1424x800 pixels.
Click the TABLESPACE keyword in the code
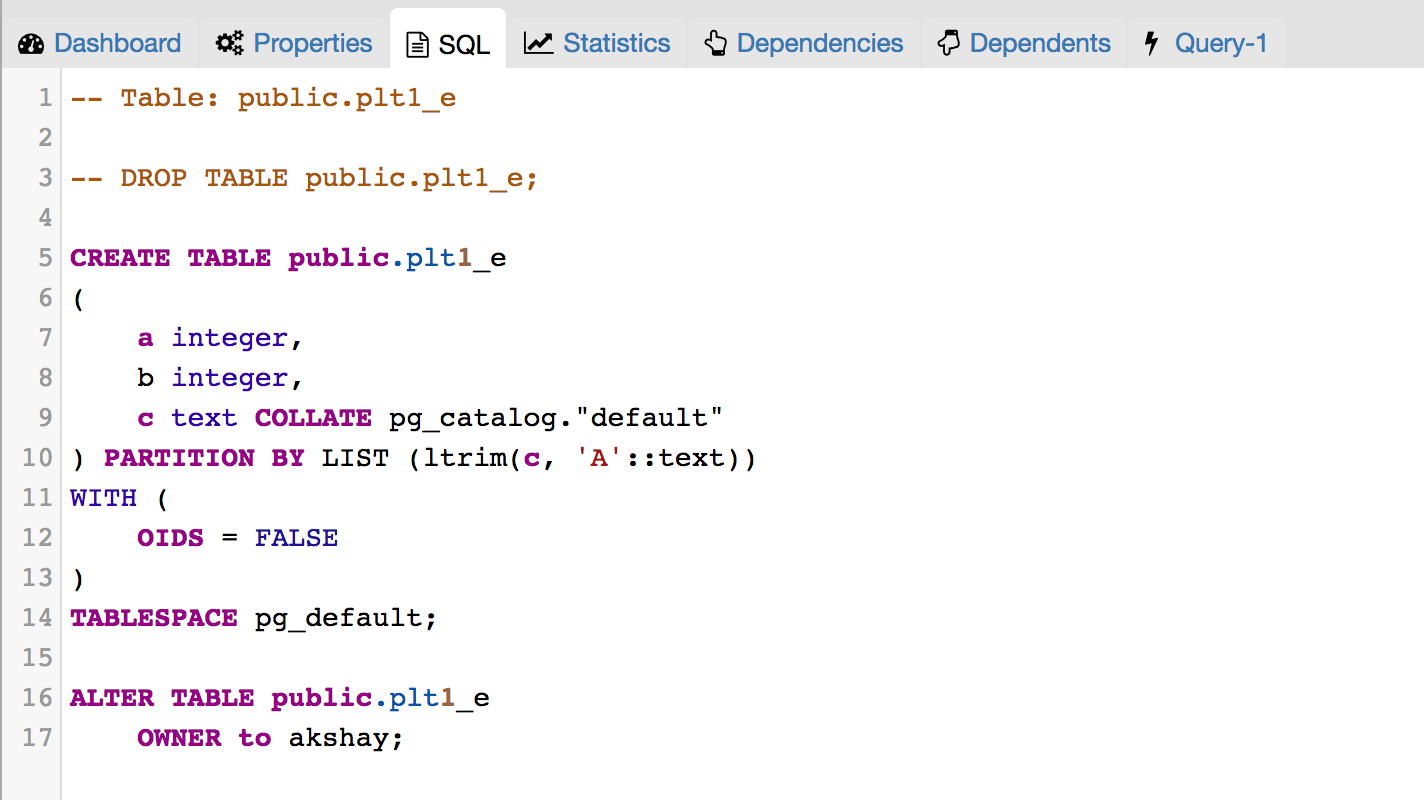[x=153, y=618]
